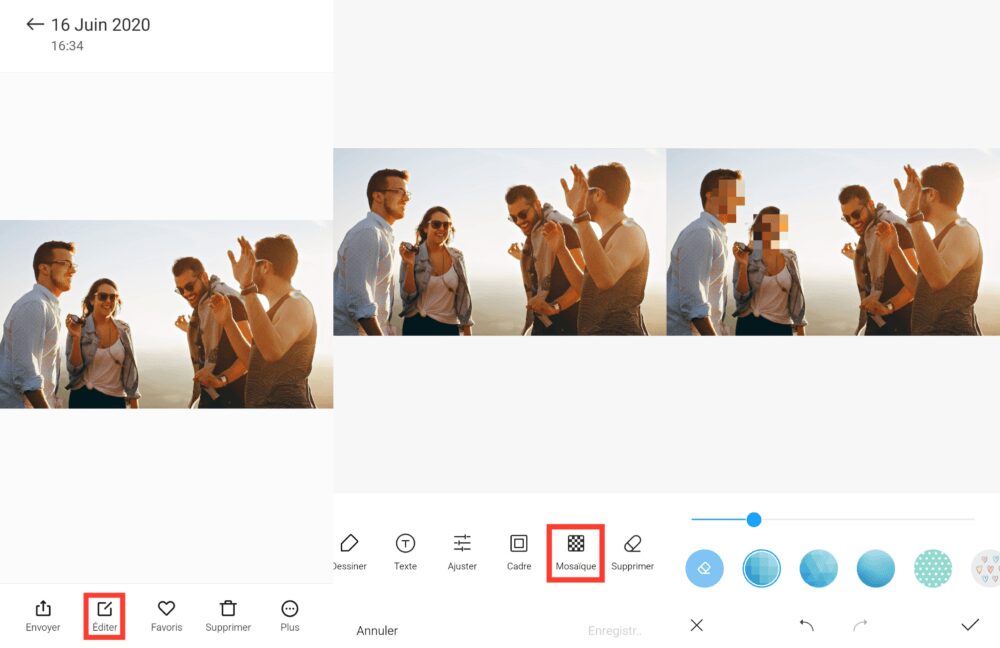1000x648 pixels.
Task: Expand more mosaic styles on the right
Action: (x=984, y=567)
